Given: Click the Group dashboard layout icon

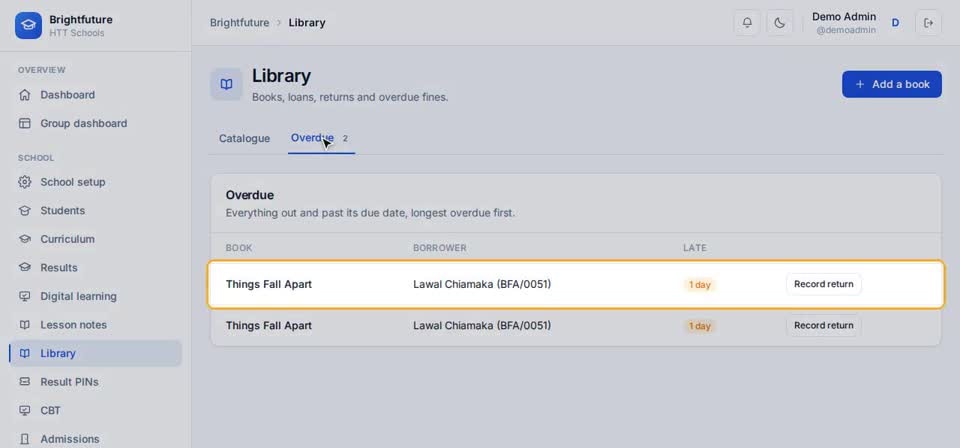Looking at the screenshot, I should (x=24, y=123).
